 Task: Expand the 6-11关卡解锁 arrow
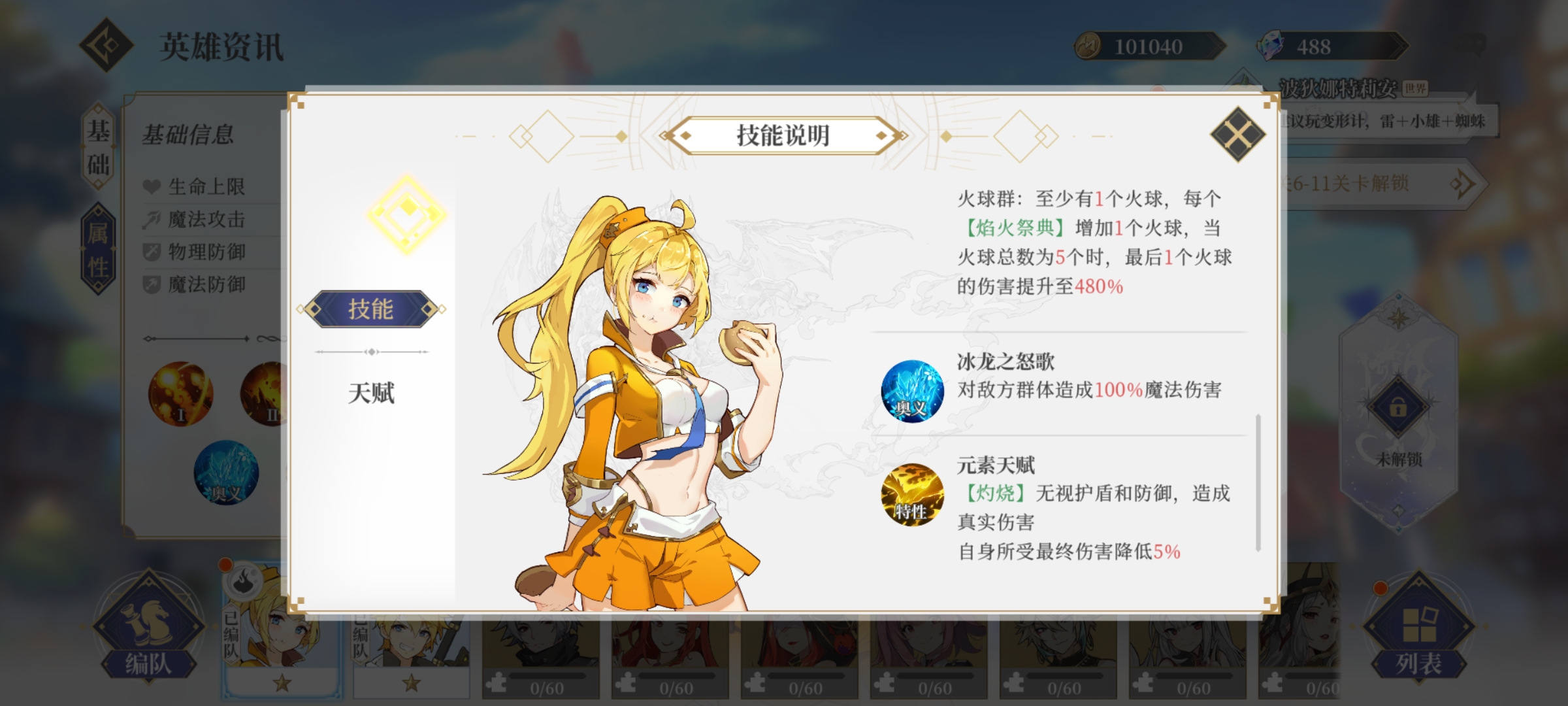point(1462,184)
